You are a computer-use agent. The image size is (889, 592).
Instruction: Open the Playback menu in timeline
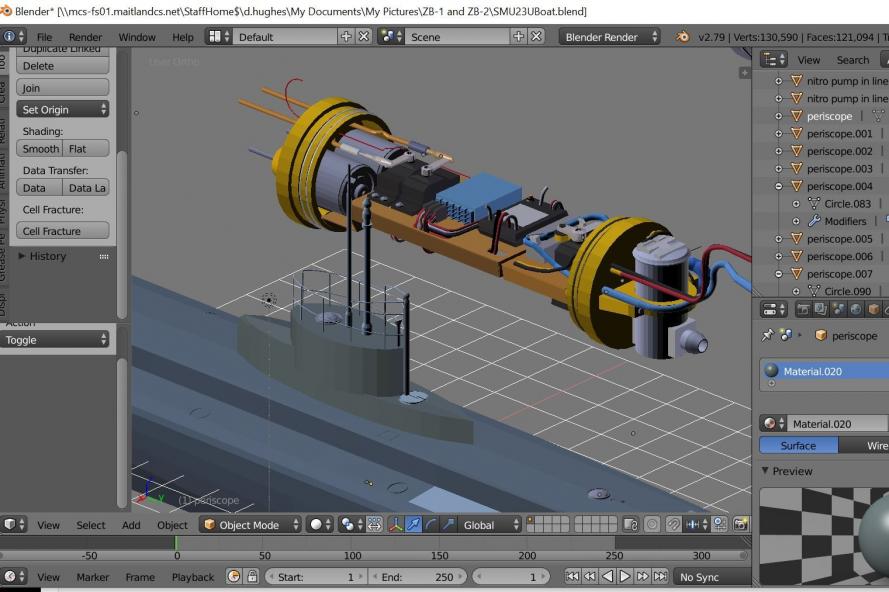pyautogui.click(x=192, y=577)
